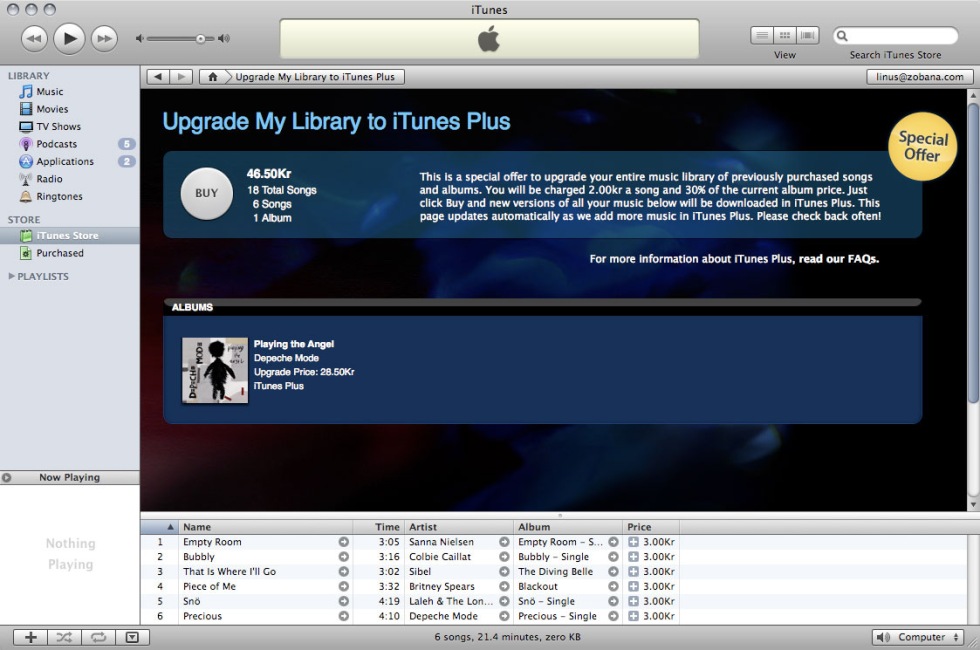
Task: Expand the Playlists section
Action: (x=12, y=277)
